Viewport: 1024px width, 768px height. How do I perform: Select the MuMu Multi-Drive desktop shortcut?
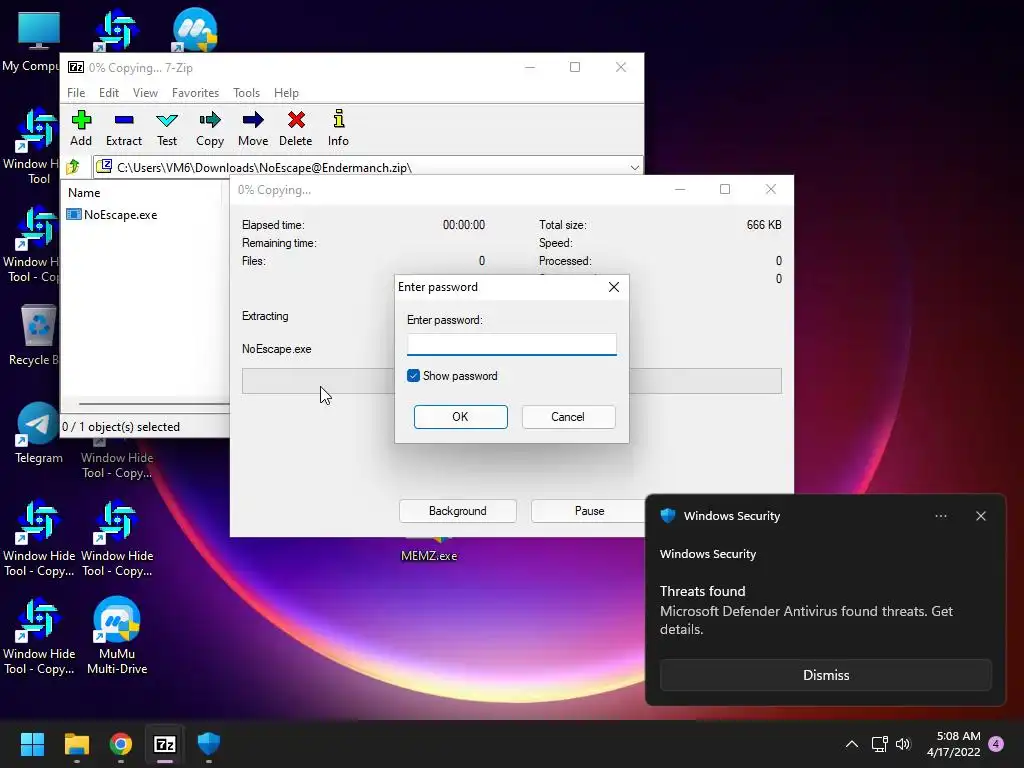[x=117, y=636]
